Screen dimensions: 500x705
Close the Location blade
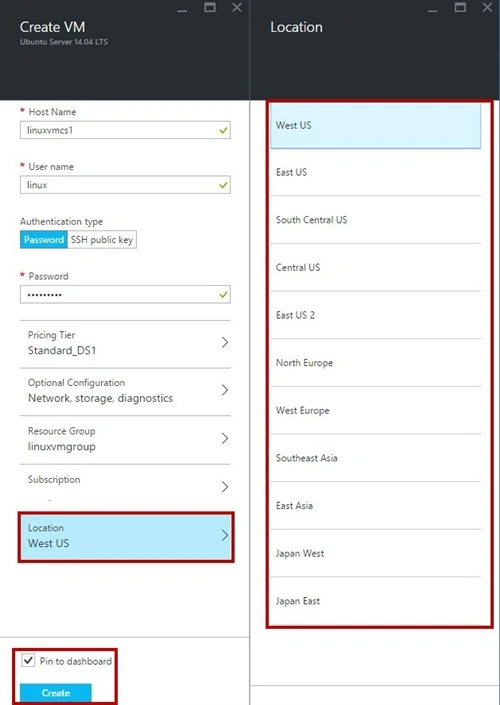(x=487, y=7)
